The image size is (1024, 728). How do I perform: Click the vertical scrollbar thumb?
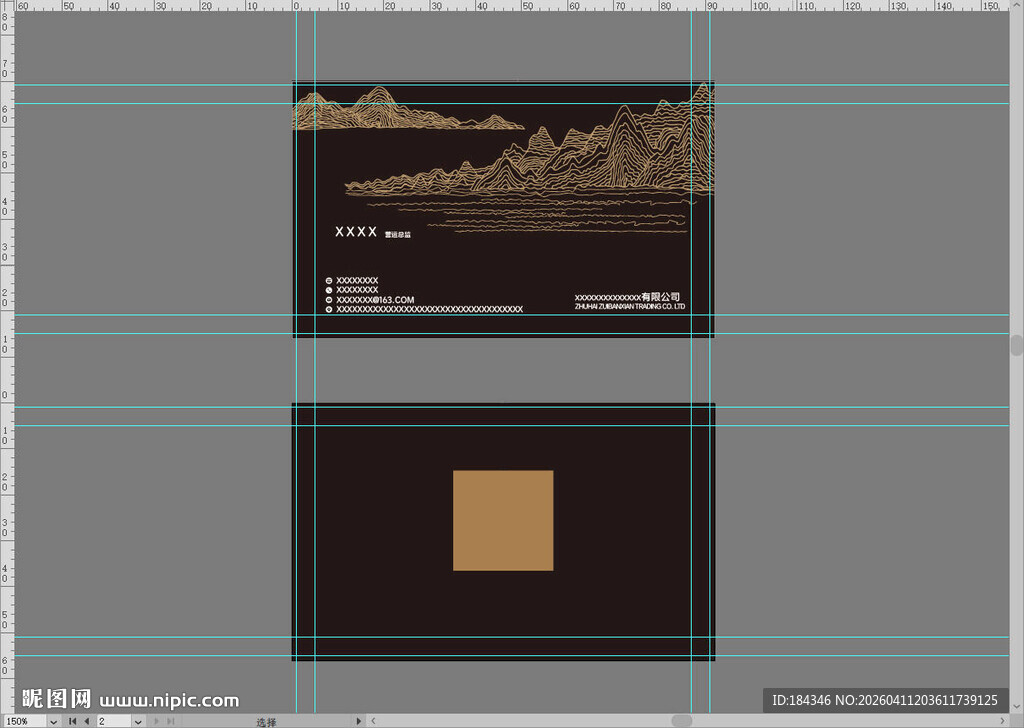pos(1017,345)
